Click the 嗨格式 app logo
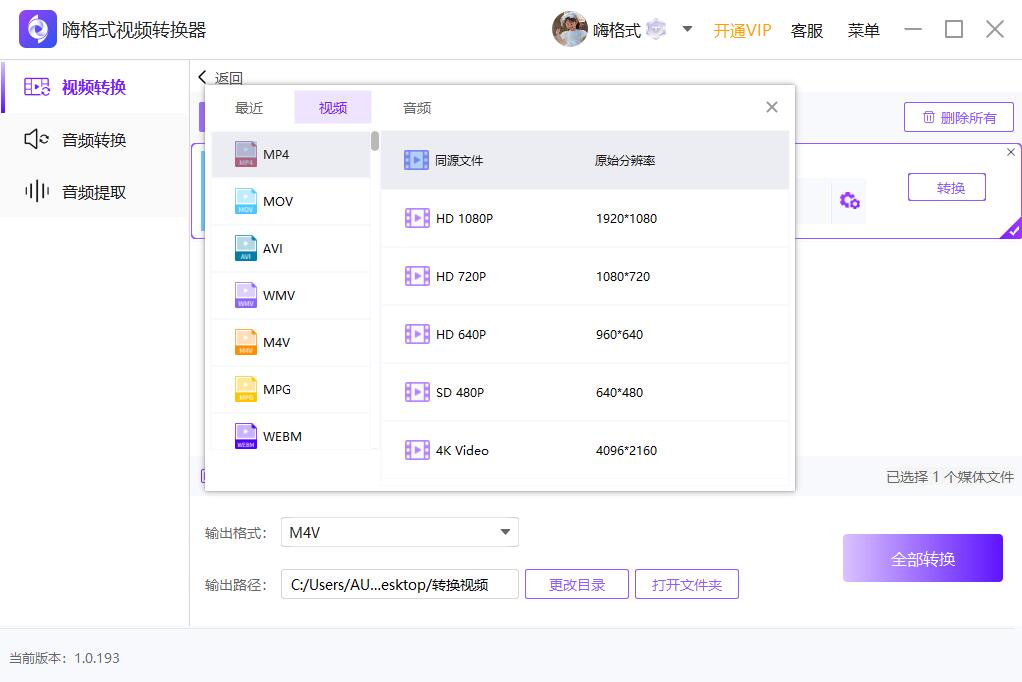Screen dimensions: 1022x682 38,29
